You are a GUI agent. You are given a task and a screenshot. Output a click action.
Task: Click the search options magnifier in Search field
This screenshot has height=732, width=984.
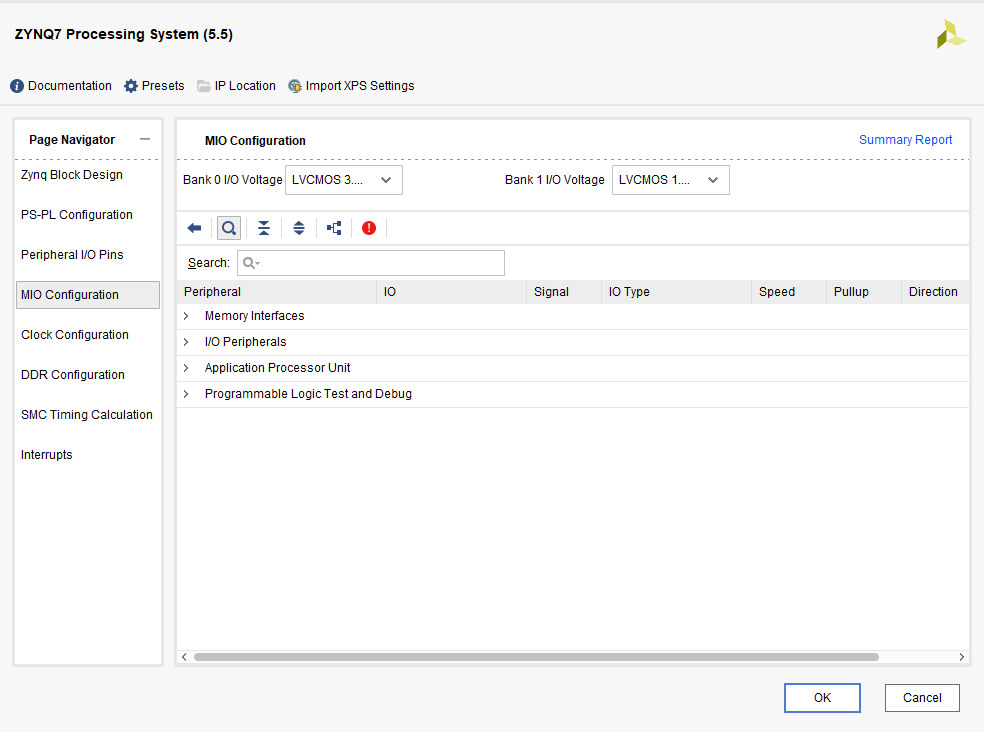coord(251,263)
